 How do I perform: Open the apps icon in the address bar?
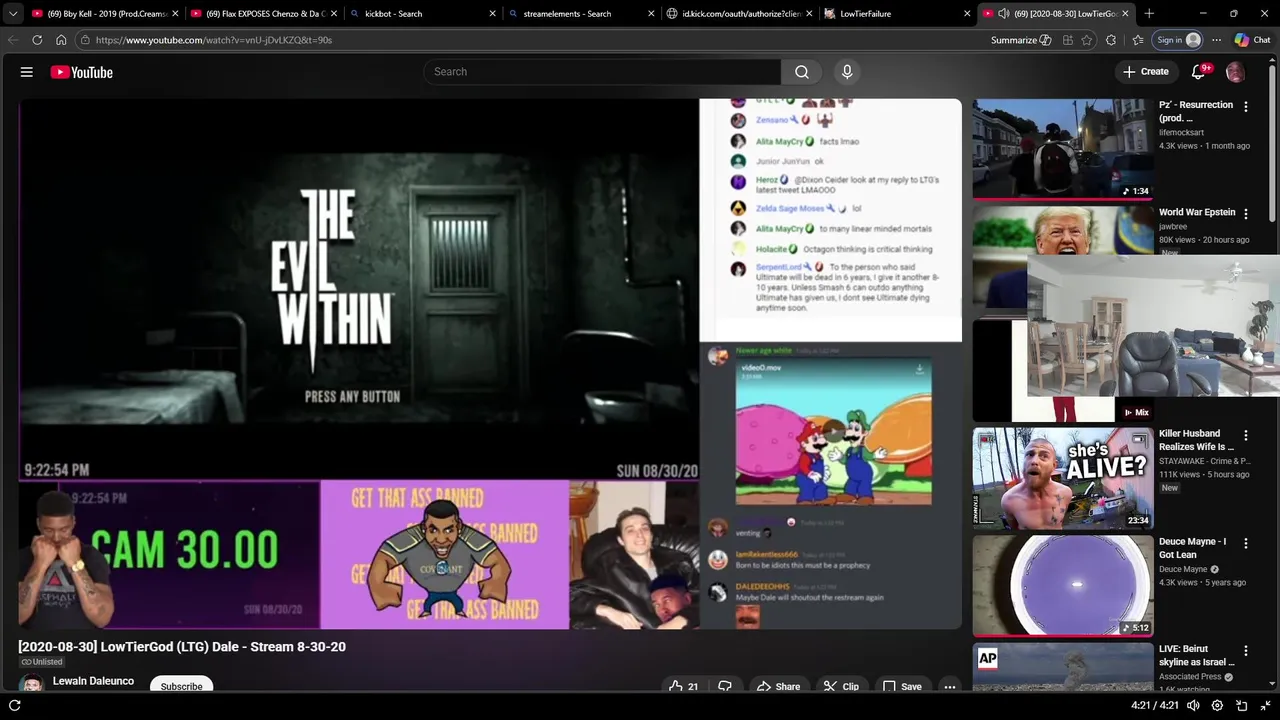(x=1068, y=40)
